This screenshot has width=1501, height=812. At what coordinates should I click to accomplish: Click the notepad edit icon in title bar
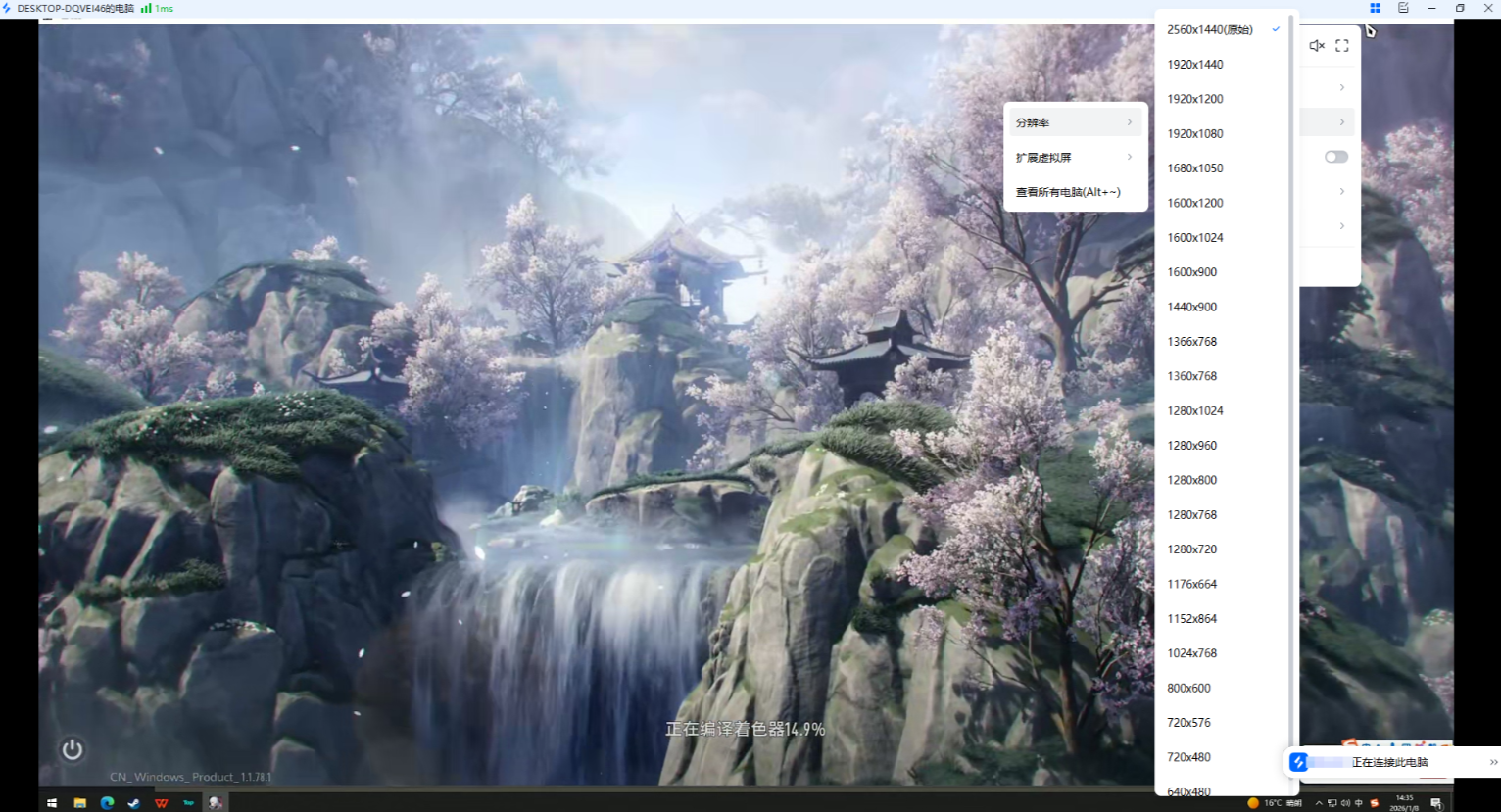point(1403,8)
